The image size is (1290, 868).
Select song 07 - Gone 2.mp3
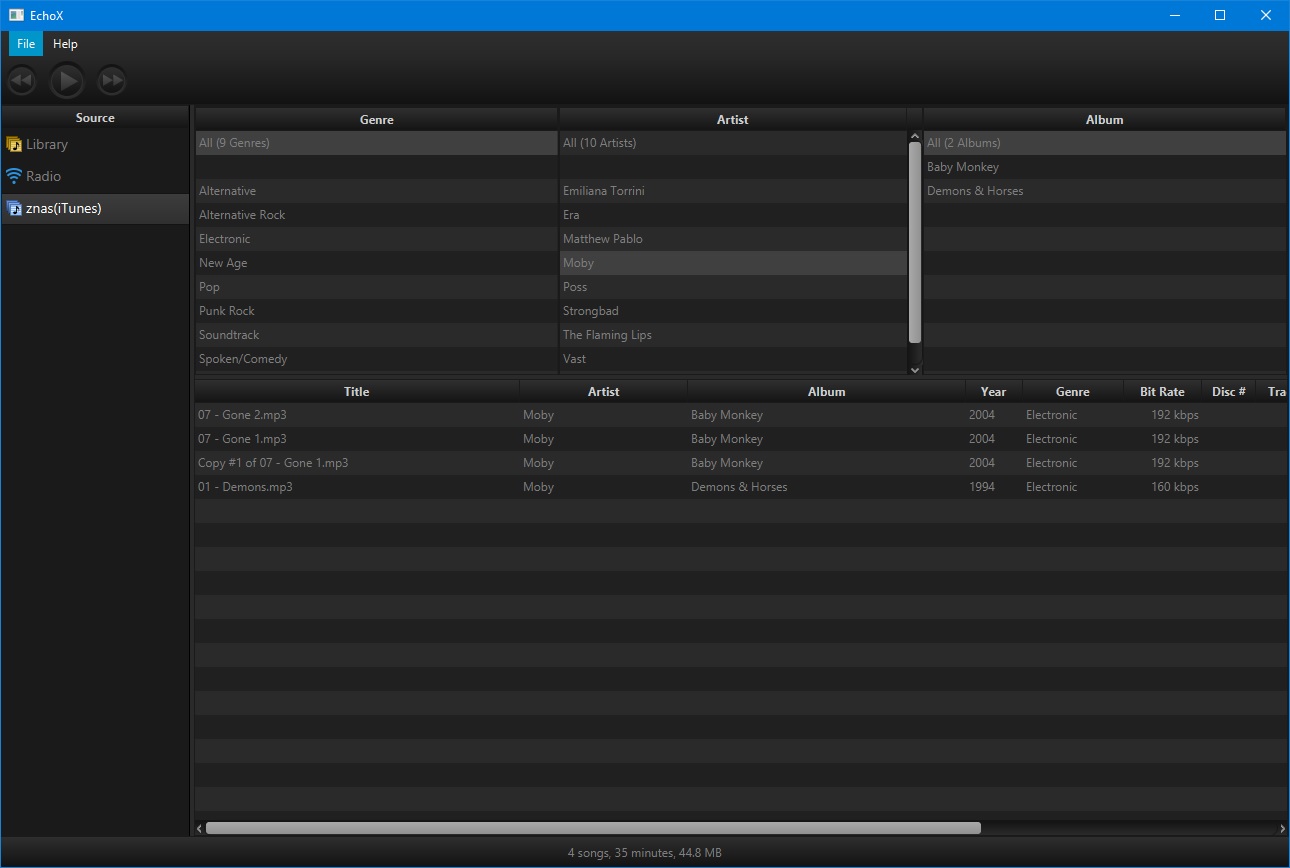(x=740, y=415)
